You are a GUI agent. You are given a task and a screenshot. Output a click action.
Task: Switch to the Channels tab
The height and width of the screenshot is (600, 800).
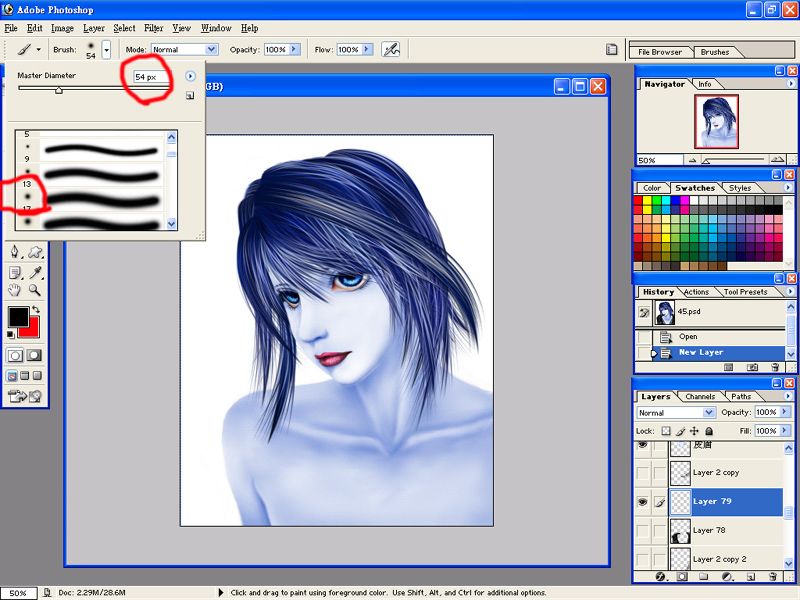[x=700, y=396]
